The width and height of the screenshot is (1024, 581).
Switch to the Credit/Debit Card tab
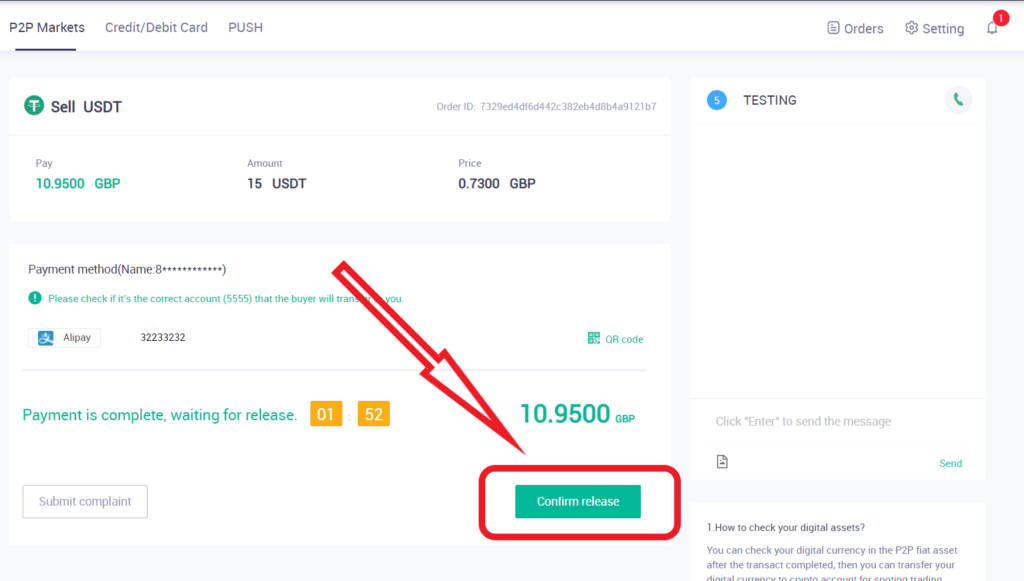coord(156,28)
